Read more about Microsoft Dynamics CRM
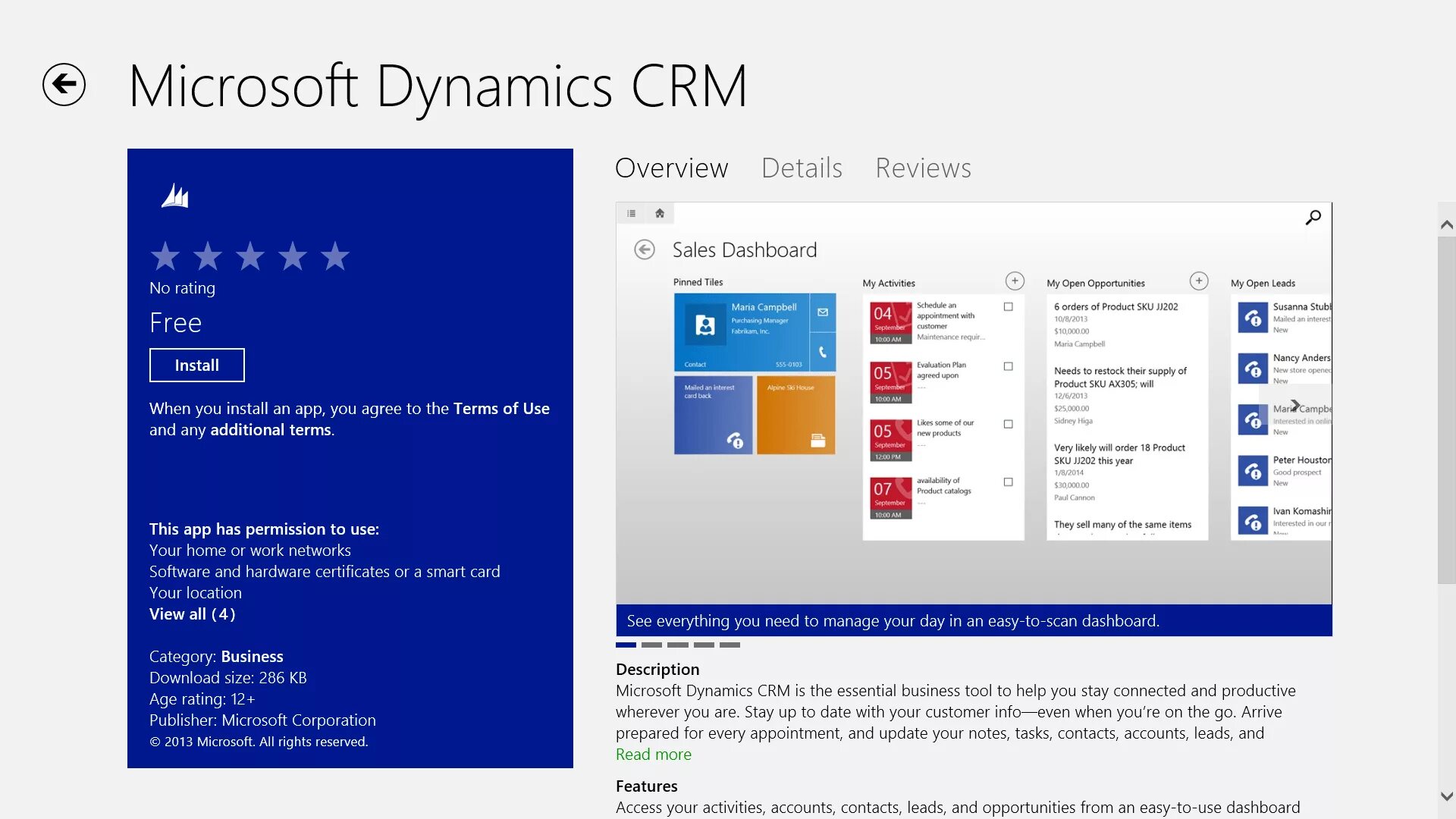Viewport: 1456px width, 819px height. pos(653,753)
